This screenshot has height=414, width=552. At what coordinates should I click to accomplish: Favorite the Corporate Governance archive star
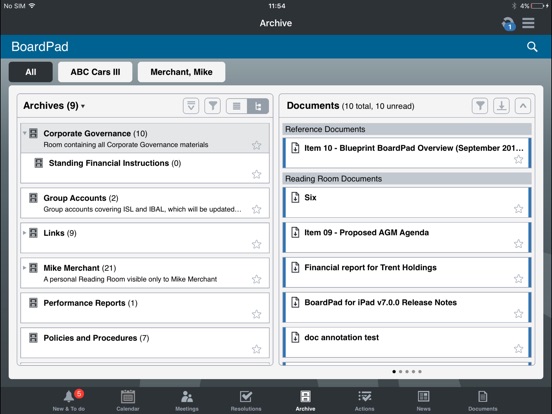pyautogui.click(x=257, y=145)
